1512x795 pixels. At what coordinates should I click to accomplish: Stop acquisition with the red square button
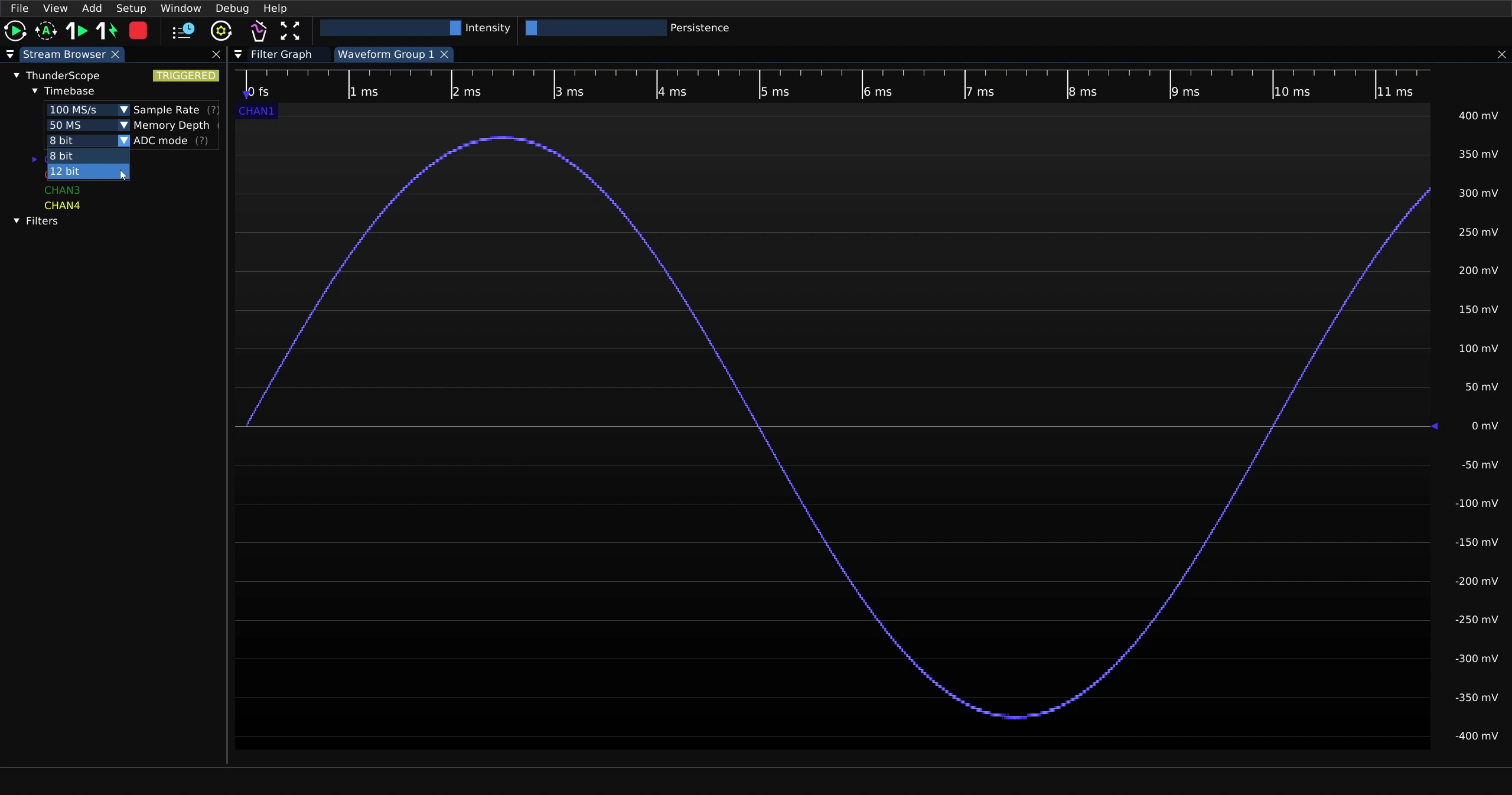coord(138,31)
